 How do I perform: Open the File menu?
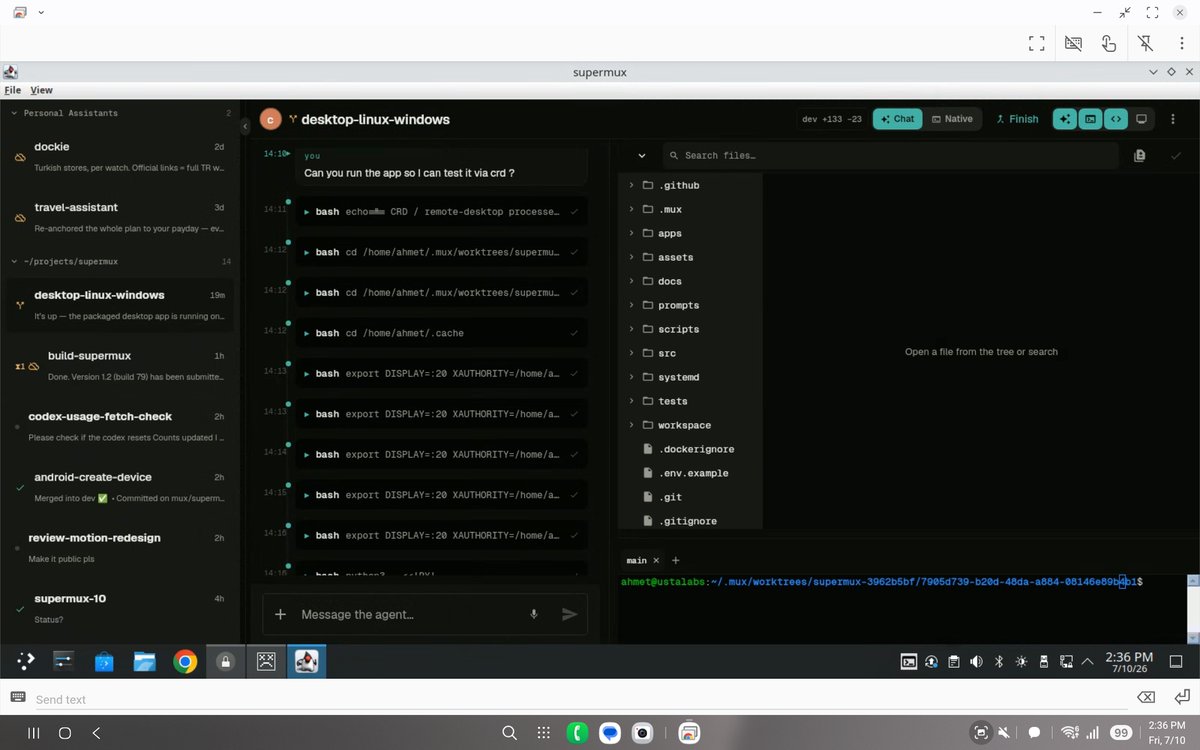click(12, 90)
